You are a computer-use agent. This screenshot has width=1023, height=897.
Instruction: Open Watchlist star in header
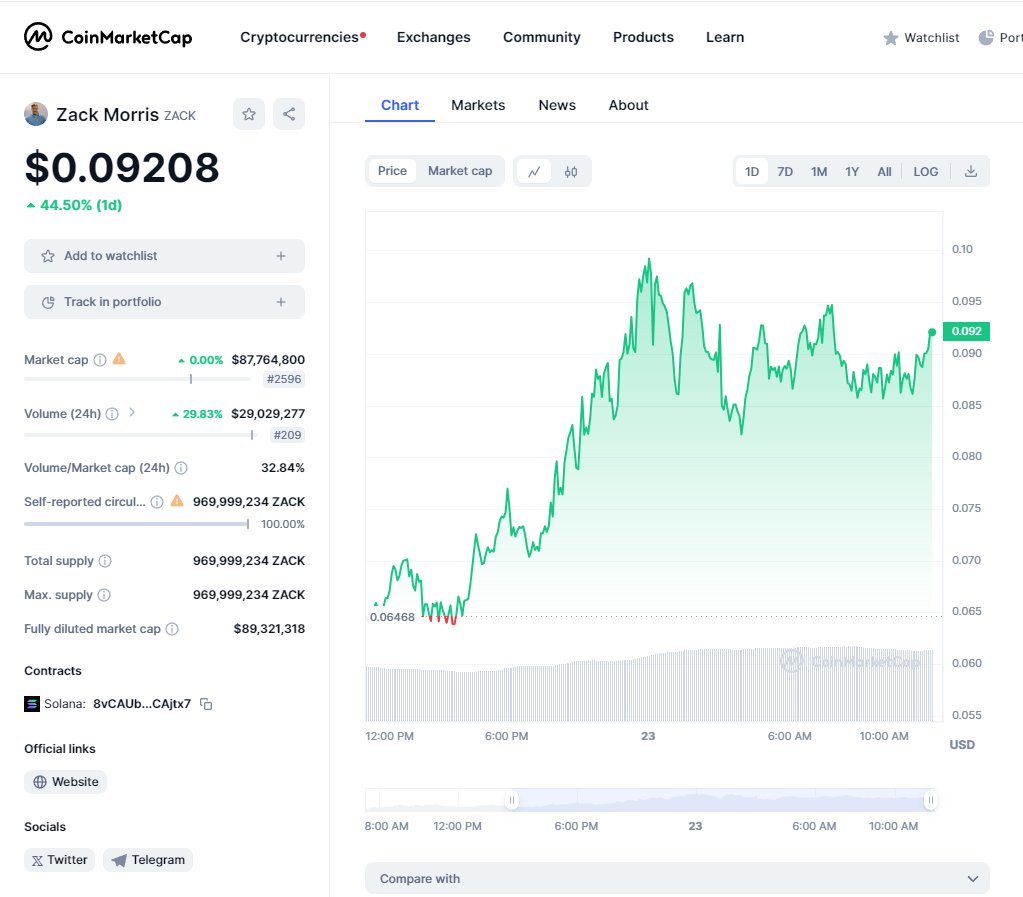point(891,38)
